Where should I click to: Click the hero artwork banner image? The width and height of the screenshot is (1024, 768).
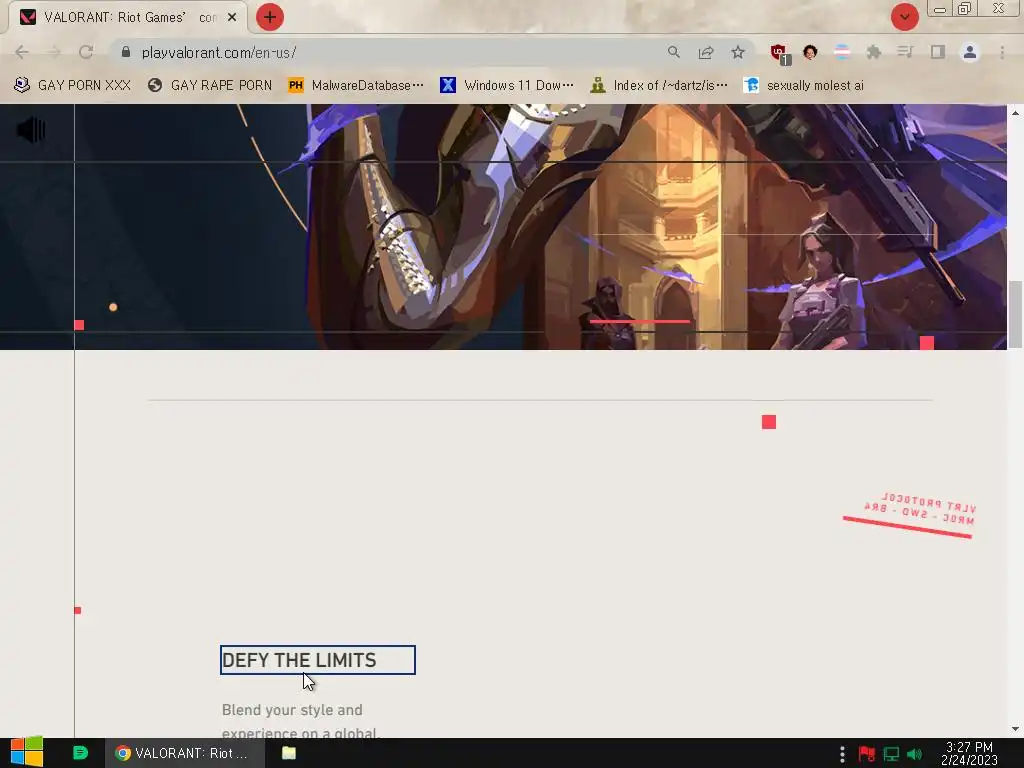503,227
